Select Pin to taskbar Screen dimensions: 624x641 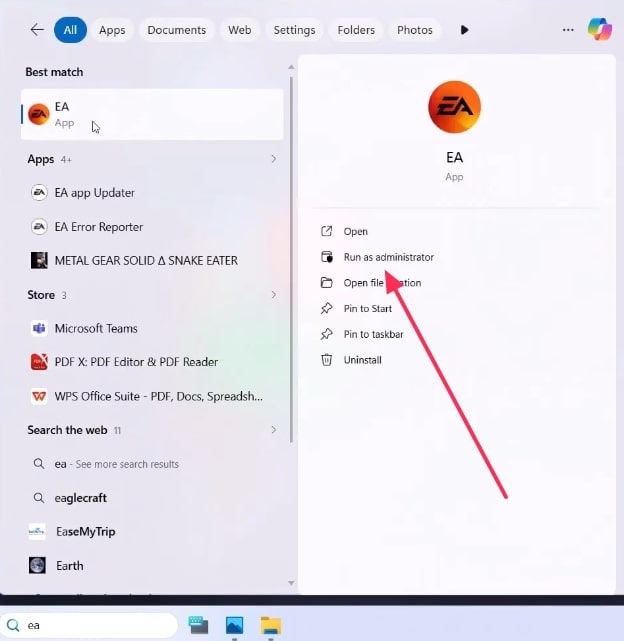(x=373, y=334)
